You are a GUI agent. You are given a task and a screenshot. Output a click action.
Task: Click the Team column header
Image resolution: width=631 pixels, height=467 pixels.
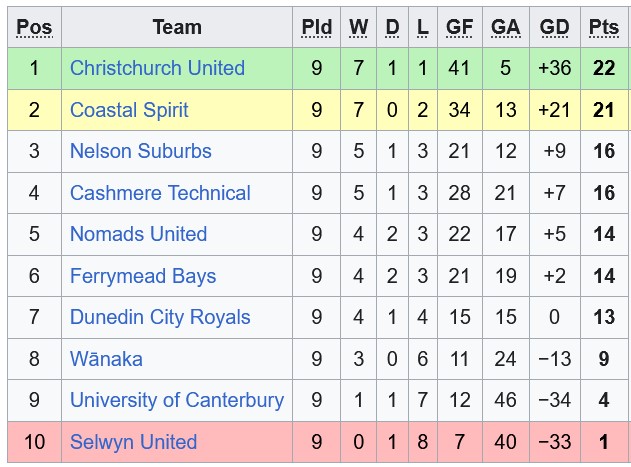[177, 27]
